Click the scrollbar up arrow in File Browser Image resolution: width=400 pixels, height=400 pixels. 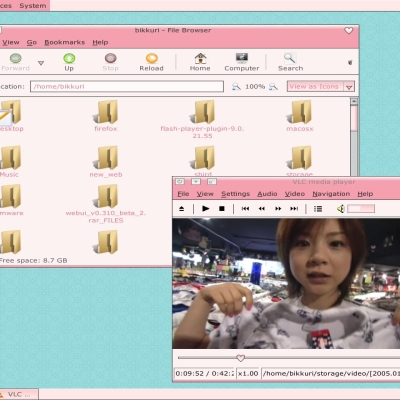coord(354,101)
